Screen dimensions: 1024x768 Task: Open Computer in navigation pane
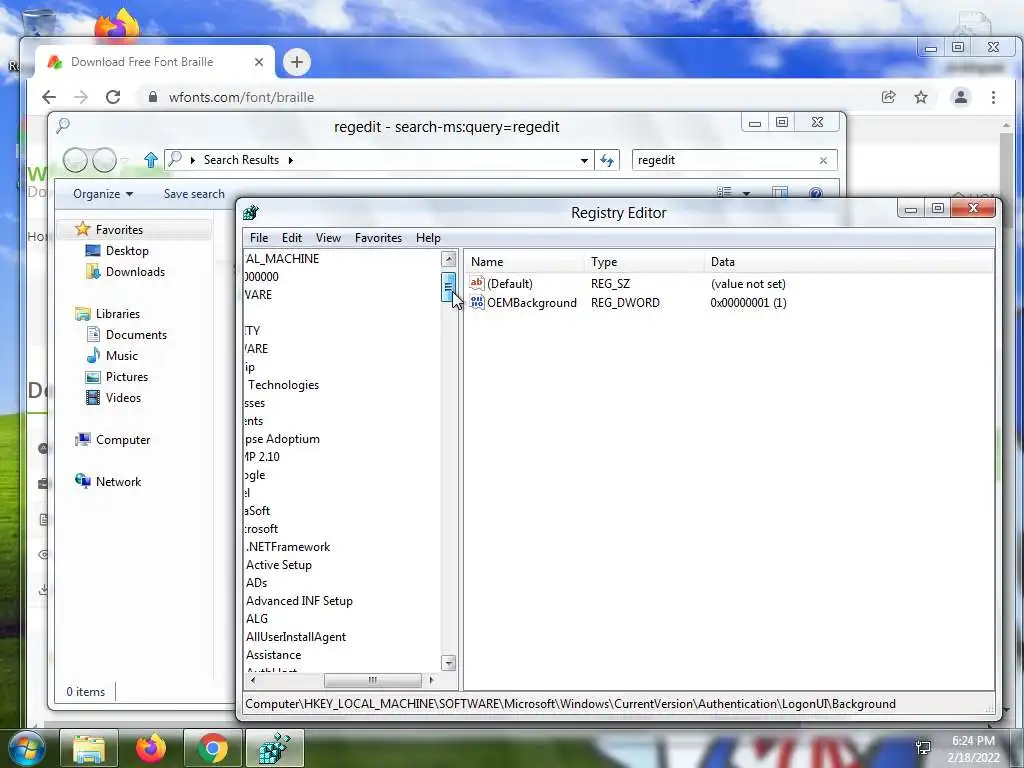(x=123, y=440)
